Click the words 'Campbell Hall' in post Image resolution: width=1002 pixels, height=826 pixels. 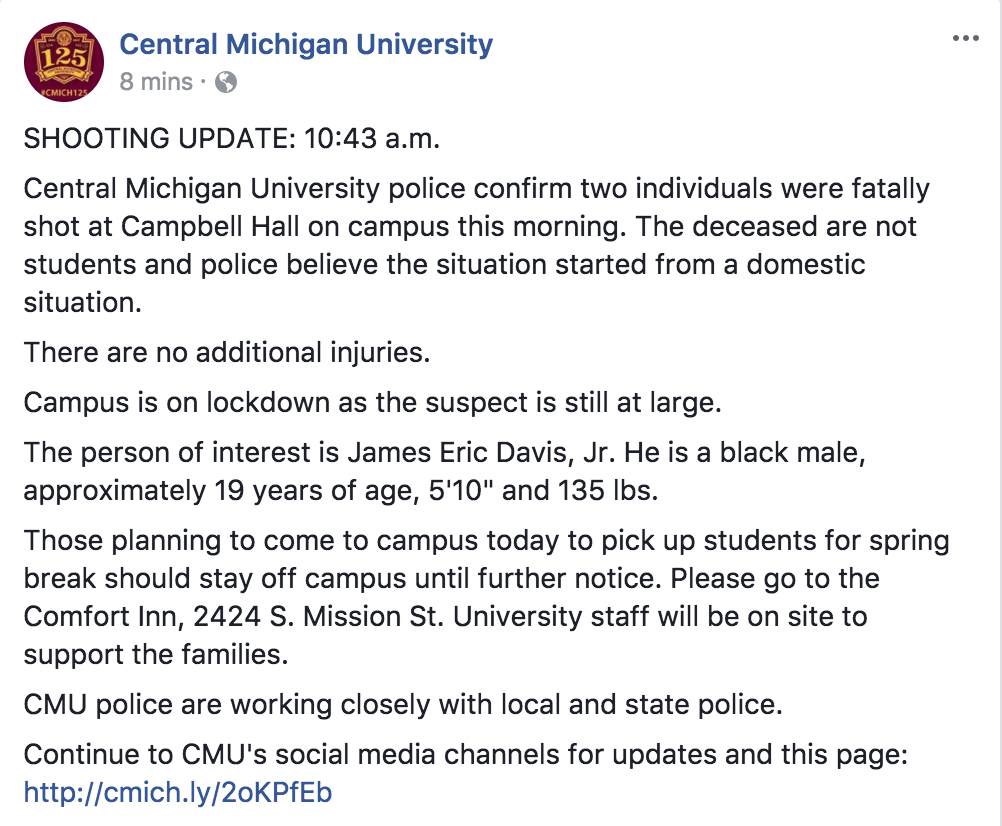tap(210, 226)
